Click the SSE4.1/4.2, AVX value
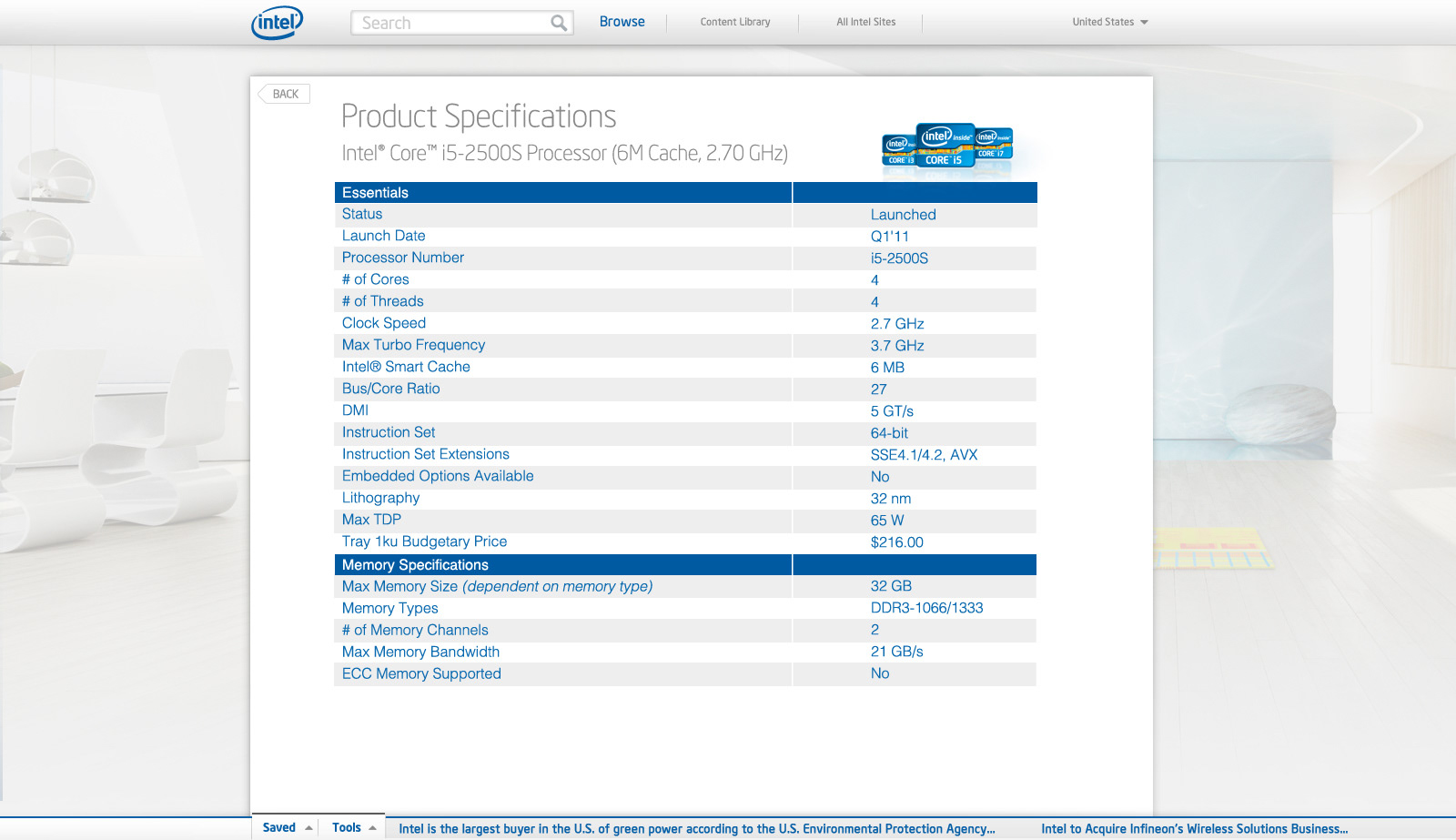 [x=925, y=455]
